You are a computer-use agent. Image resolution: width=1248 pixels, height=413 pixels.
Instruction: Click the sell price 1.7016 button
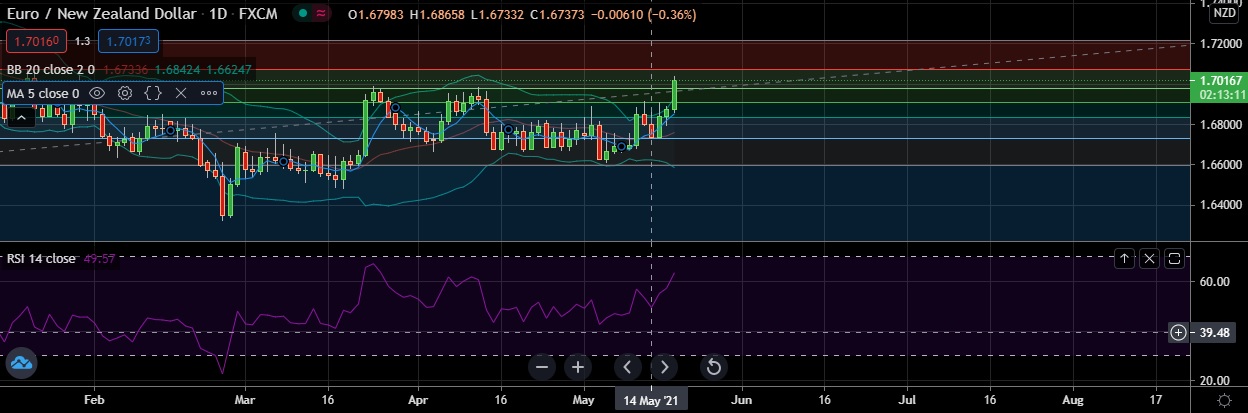click(x=37, y=41)
